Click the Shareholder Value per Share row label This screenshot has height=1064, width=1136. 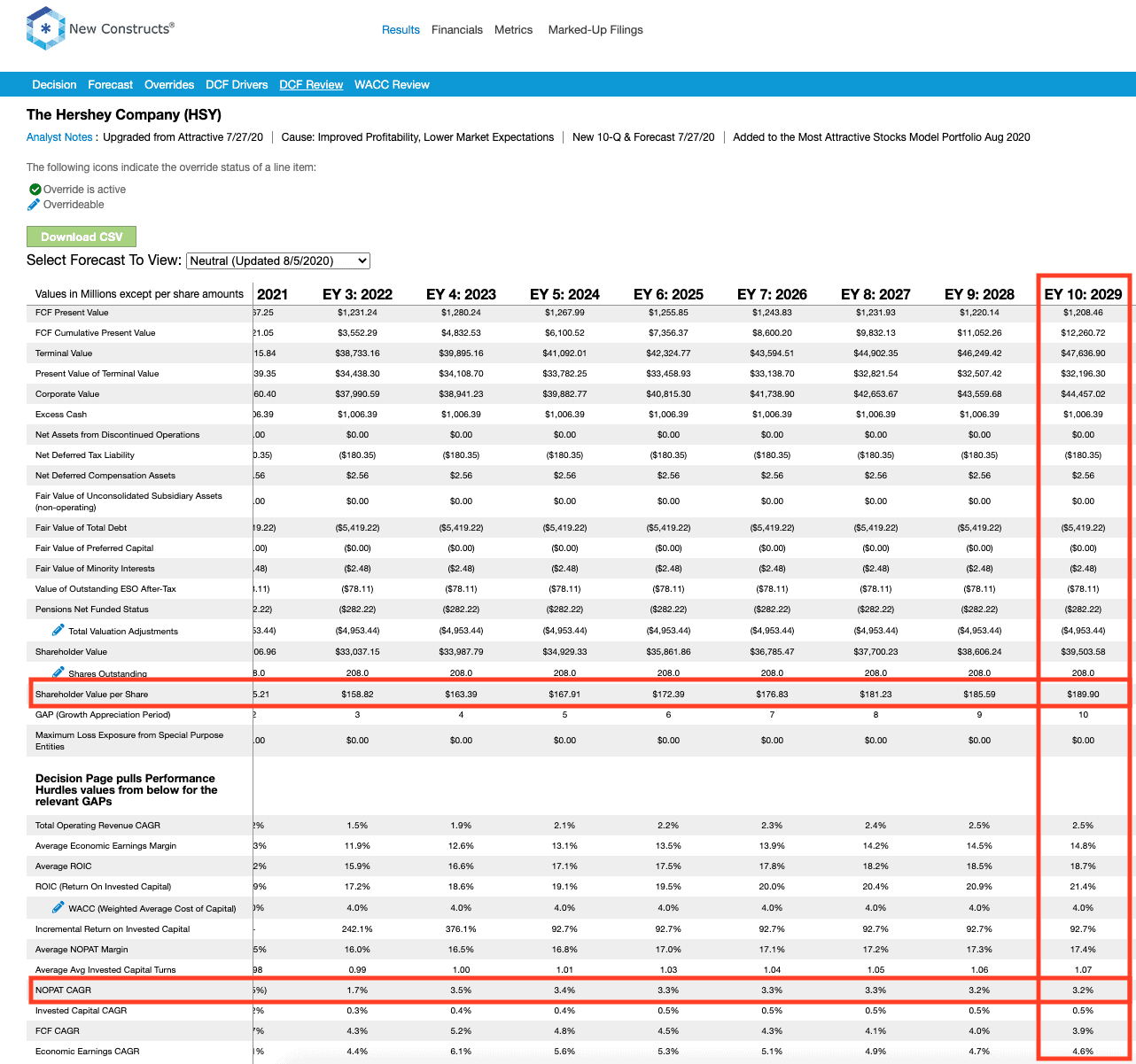tap(92, 695)
